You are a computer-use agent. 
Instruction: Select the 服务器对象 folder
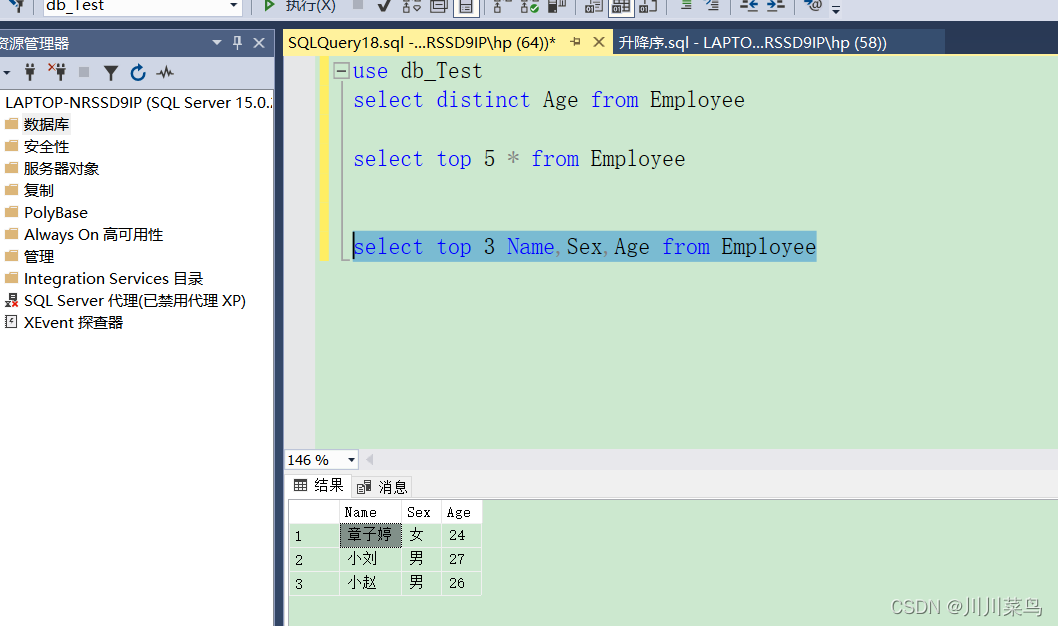[x=61, y=169]
